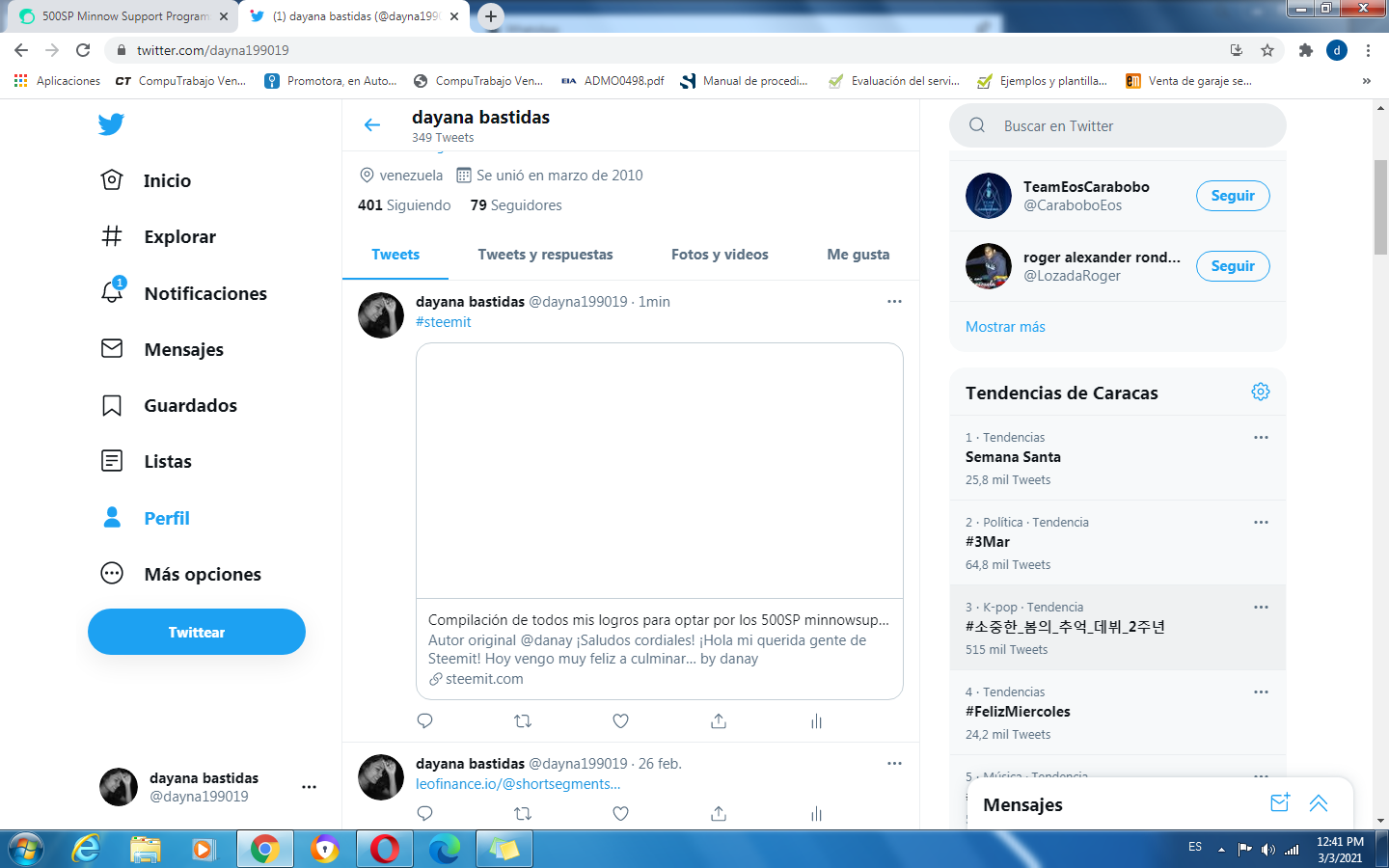Open Guardados bookmarks in sidebar
The image size is (1389, 868).
click(x=169, y=405)
